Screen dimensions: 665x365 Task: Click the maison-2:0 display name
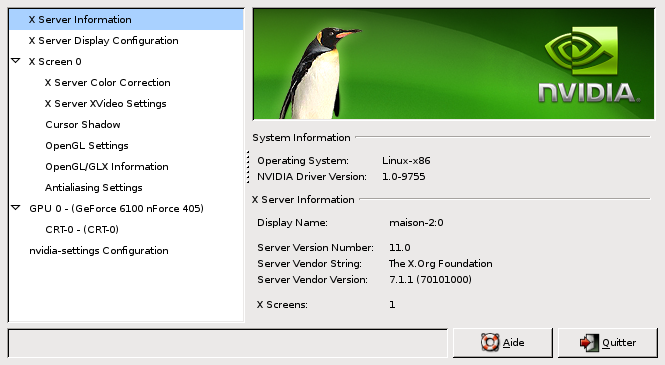click(416, 223)
